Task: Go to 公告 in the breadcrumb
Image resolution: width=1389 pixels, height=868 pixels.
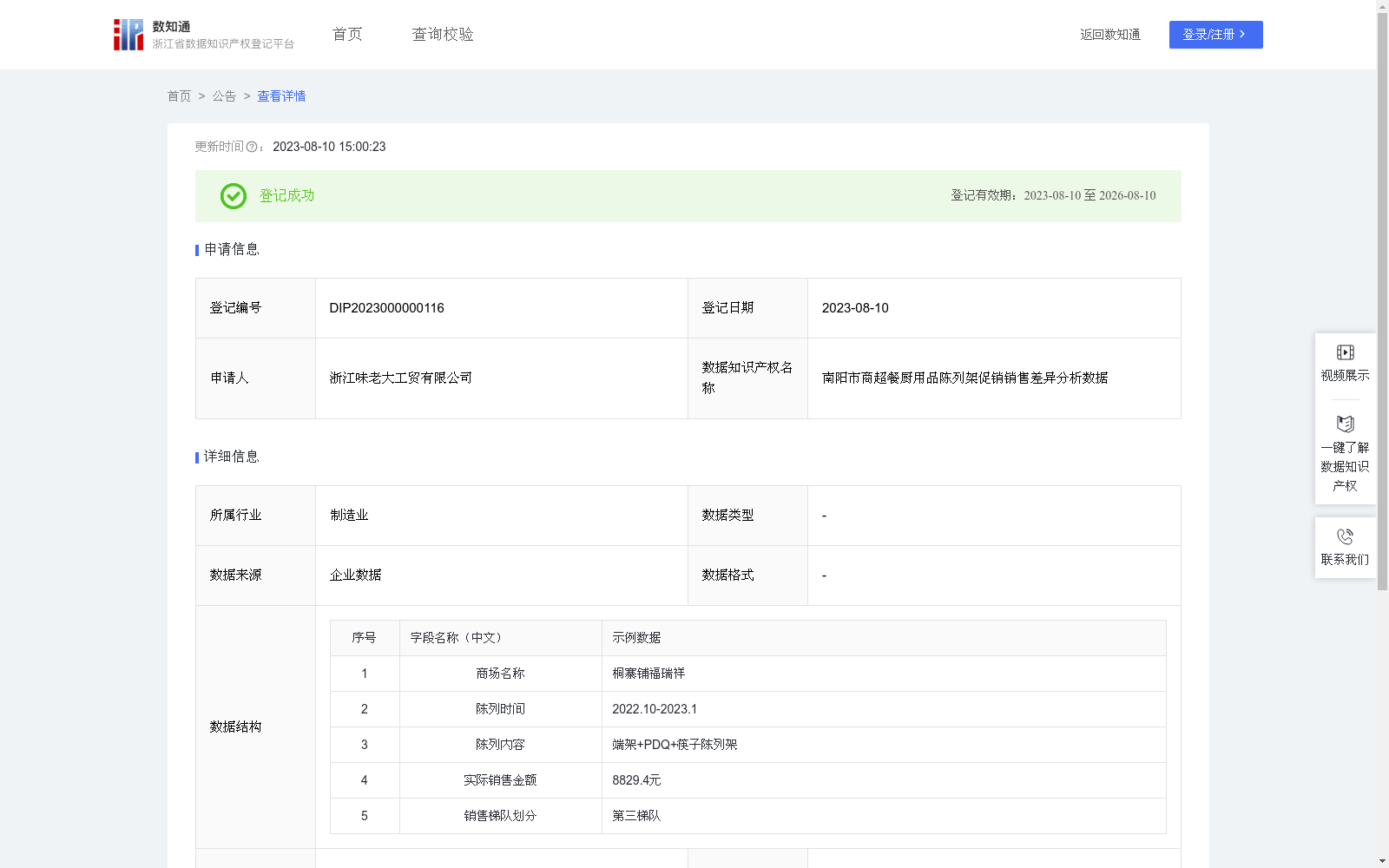Action: pos(224,96)
